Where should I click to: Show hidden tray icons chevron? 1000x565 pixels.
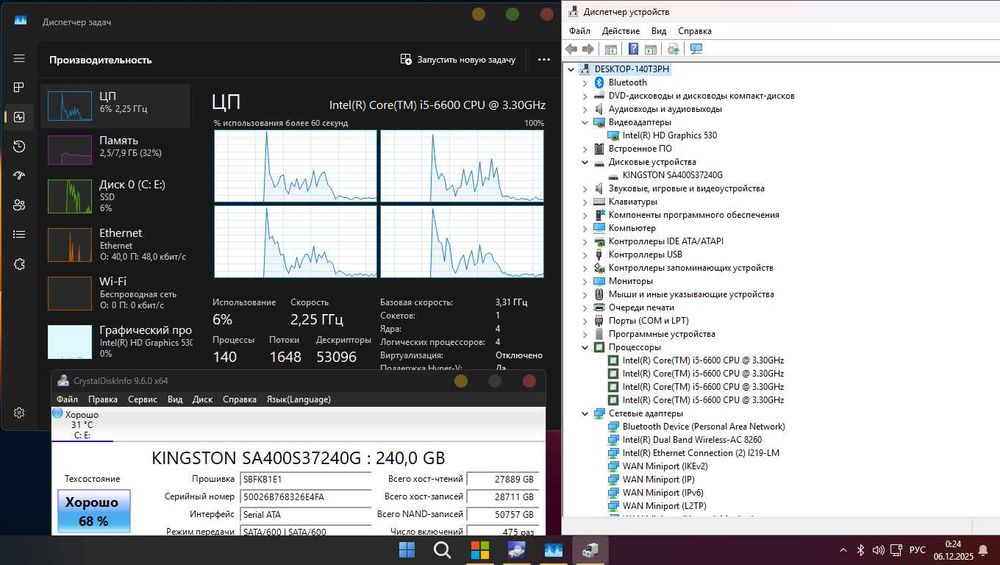pos(843,550)
